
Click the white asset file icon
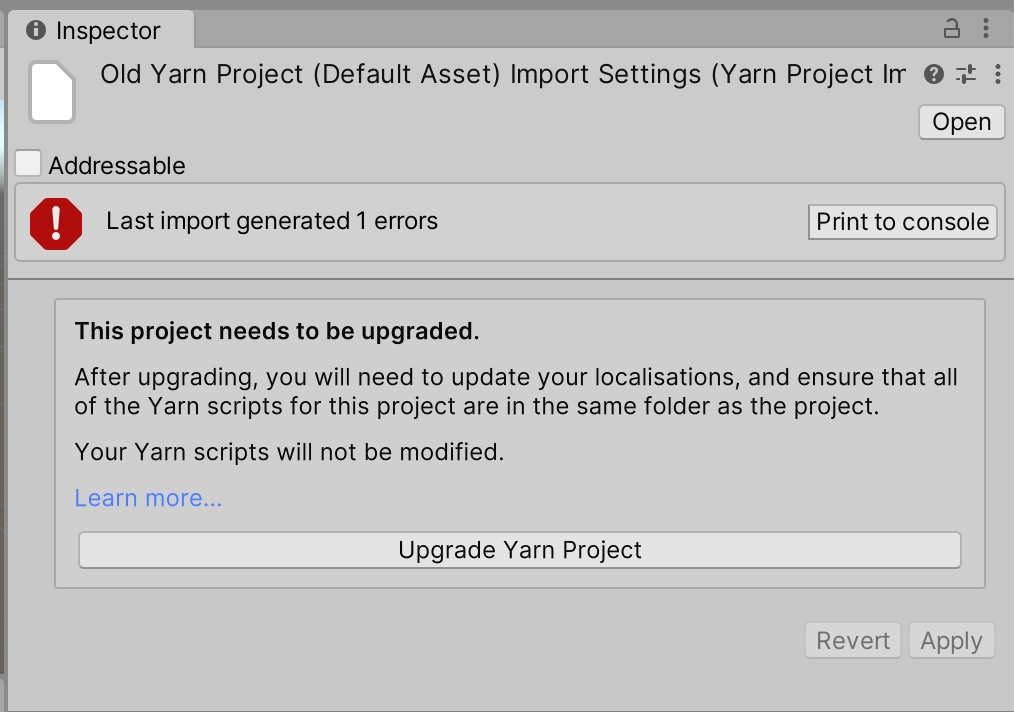click(52, 92)
